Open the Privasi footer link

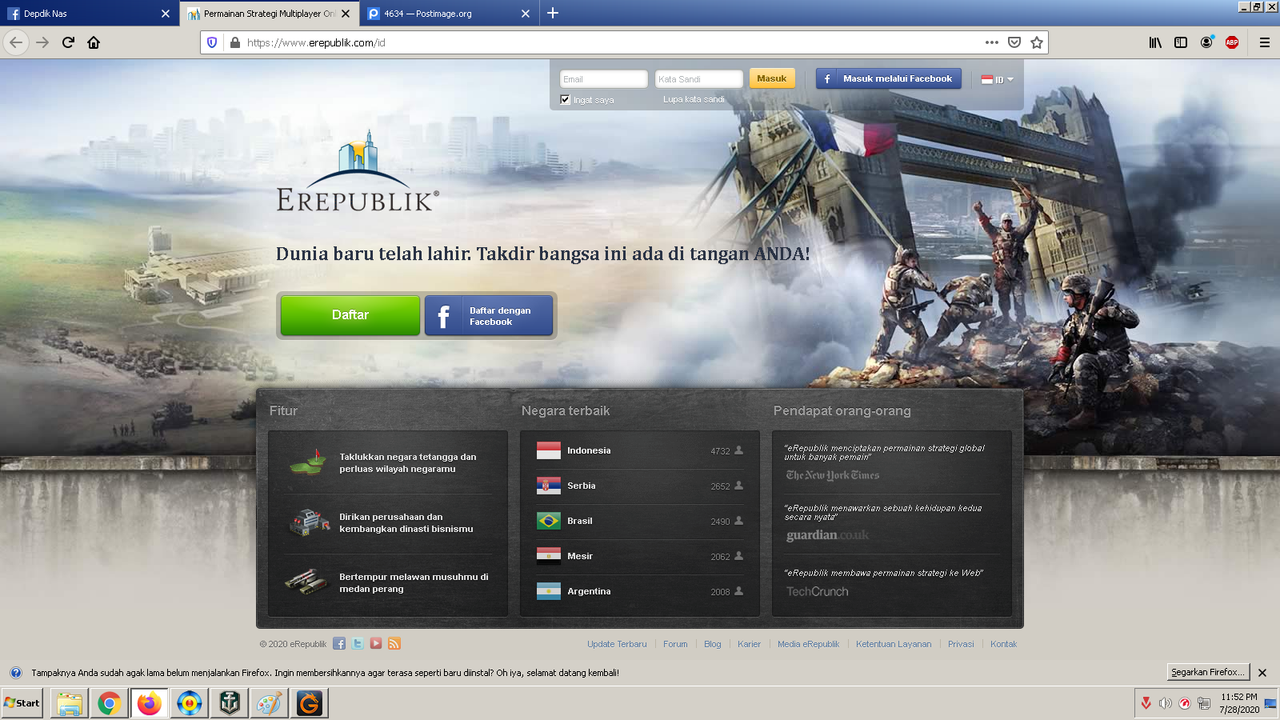961,644
